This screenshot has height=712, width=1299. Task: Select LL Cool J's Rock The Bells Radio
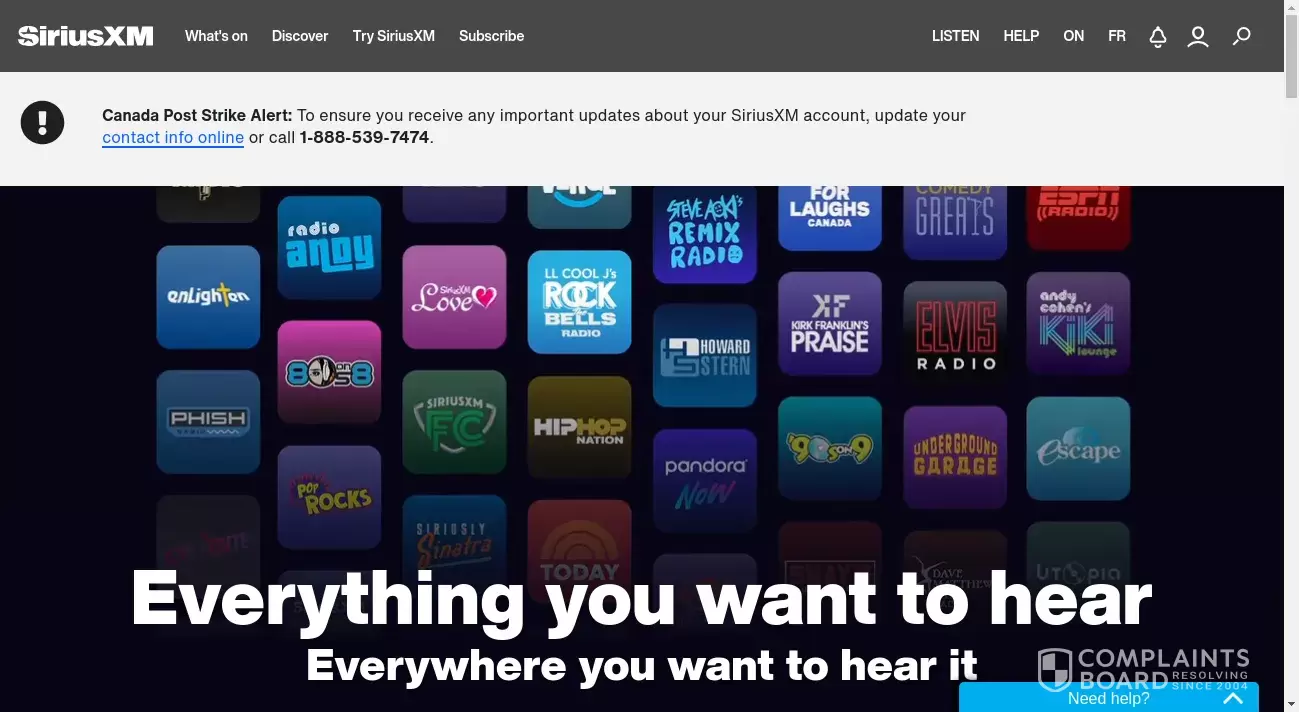point(579,301)
